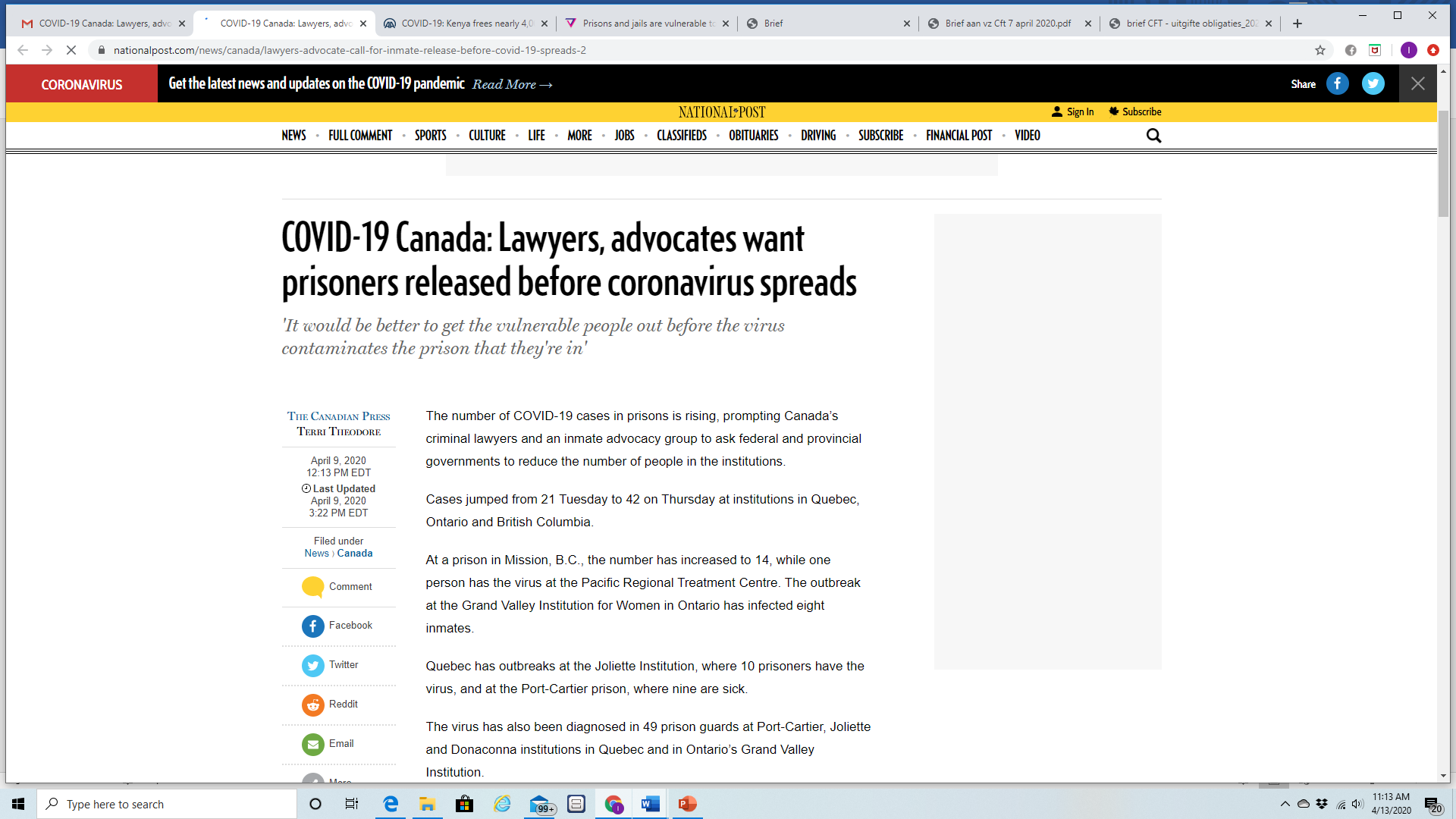Open File Explorer from taskbar
1456x819 pixels.
coord(427,804)
